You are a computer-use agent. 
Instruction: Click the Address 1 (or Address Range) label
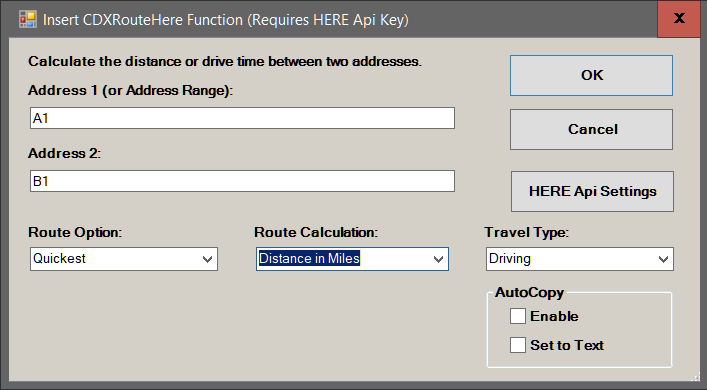pyautogui.click(x=131, y=90)
